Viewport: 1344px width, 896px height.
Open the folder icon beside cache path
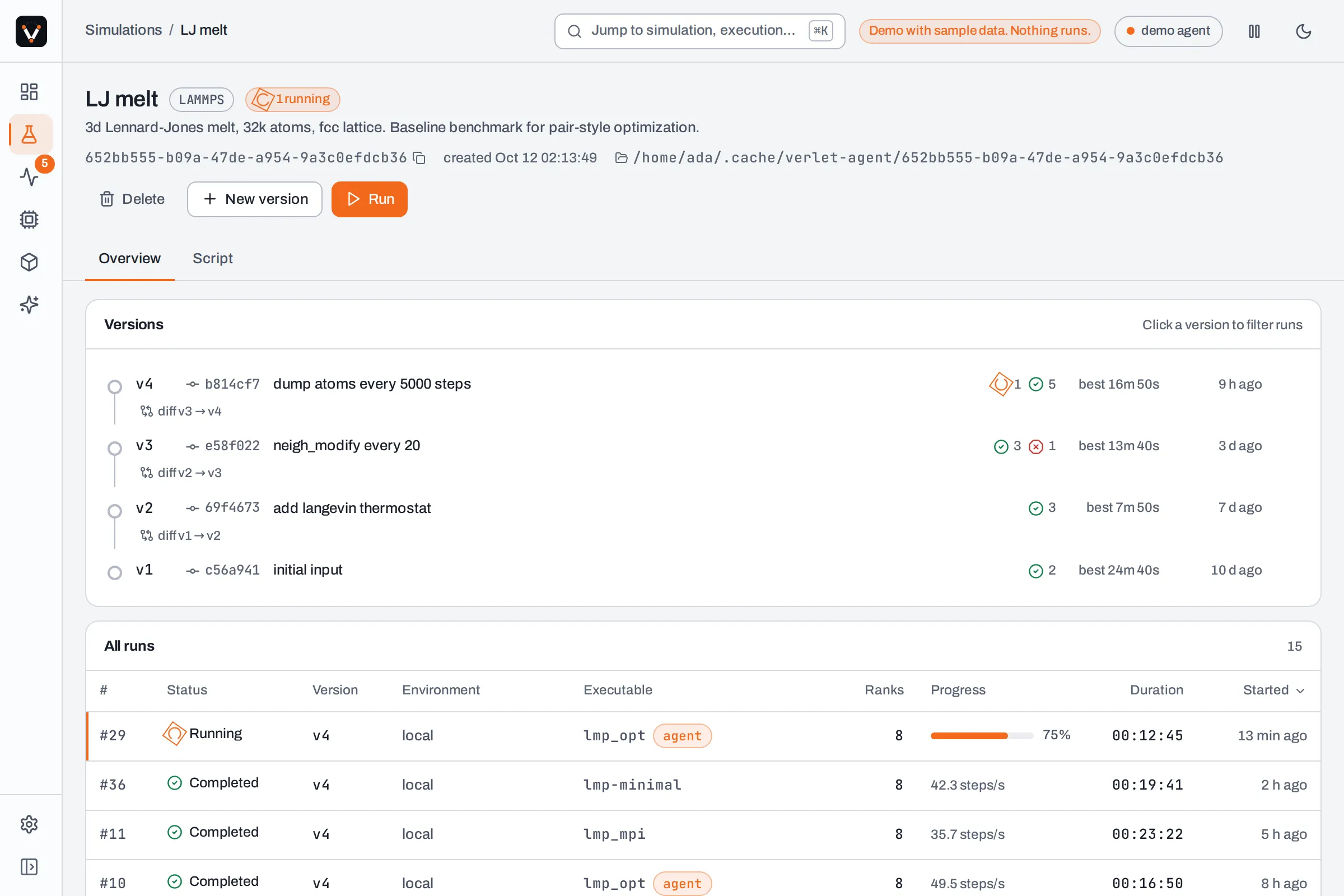point(621,158)
